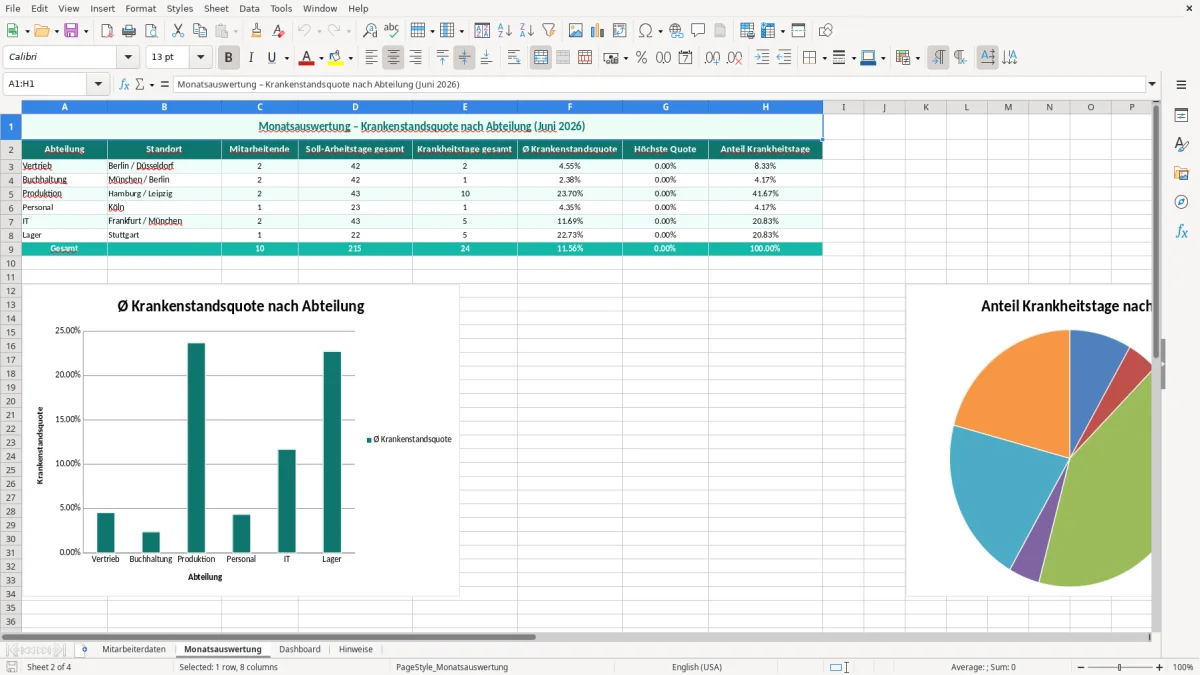Toggle Merge and Center Cells
This screenshot has height=675, width=1200.
coord(541,58)
